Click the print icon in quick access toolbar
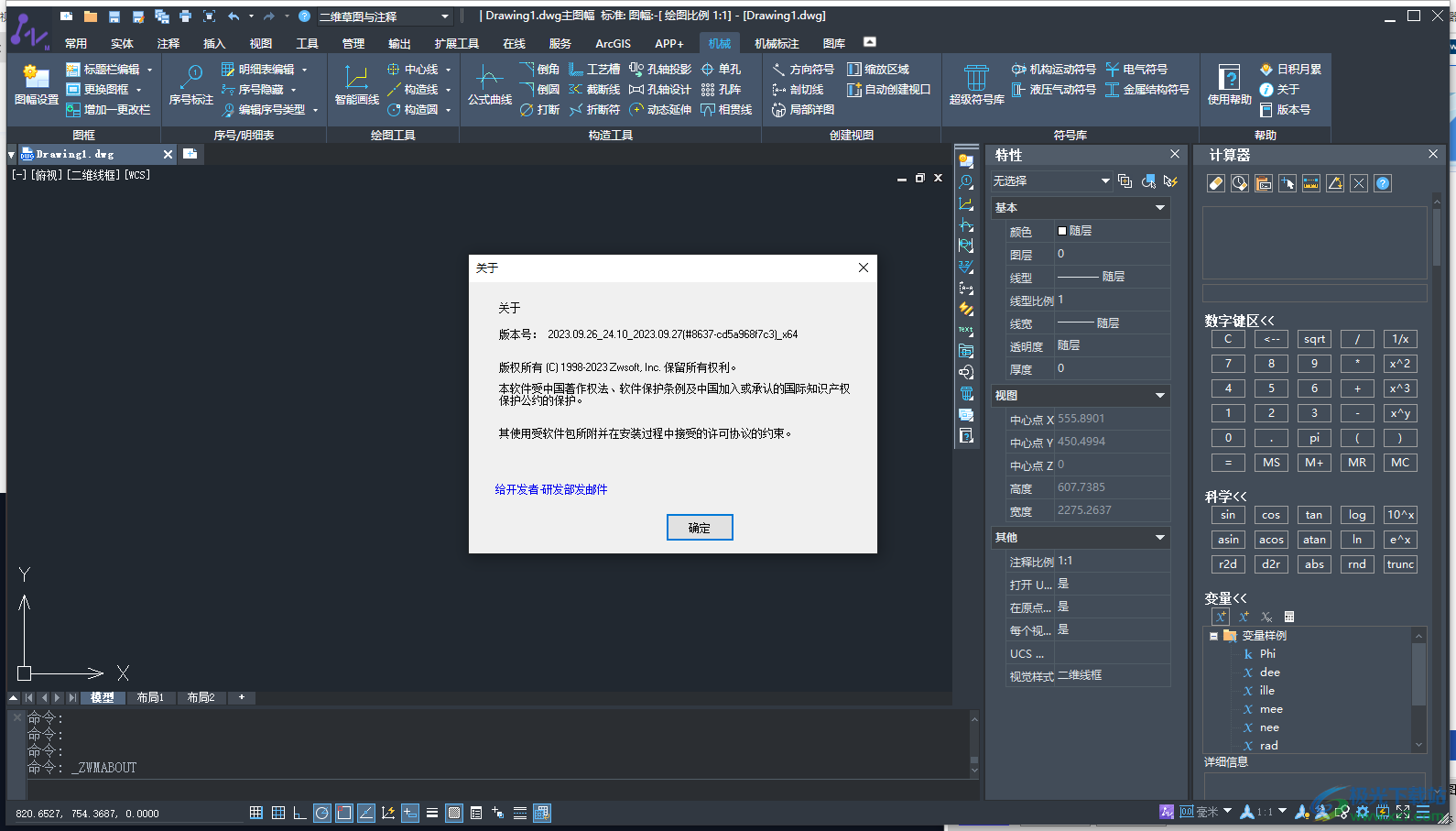 click(x=186, y=16)
